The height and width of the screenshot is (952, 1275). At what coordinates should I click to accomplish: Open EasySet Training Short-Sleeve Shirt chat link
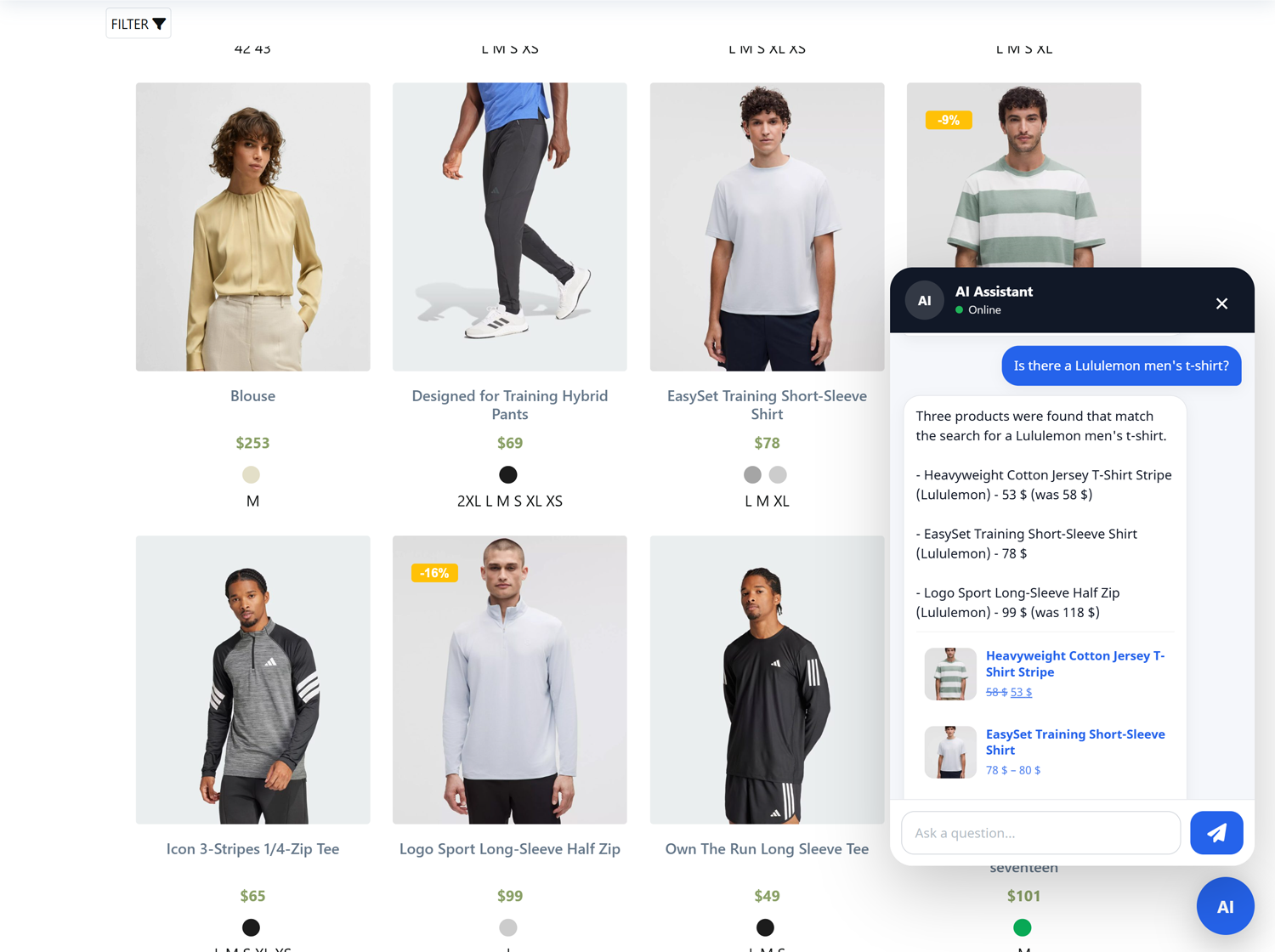(1074, 742)
